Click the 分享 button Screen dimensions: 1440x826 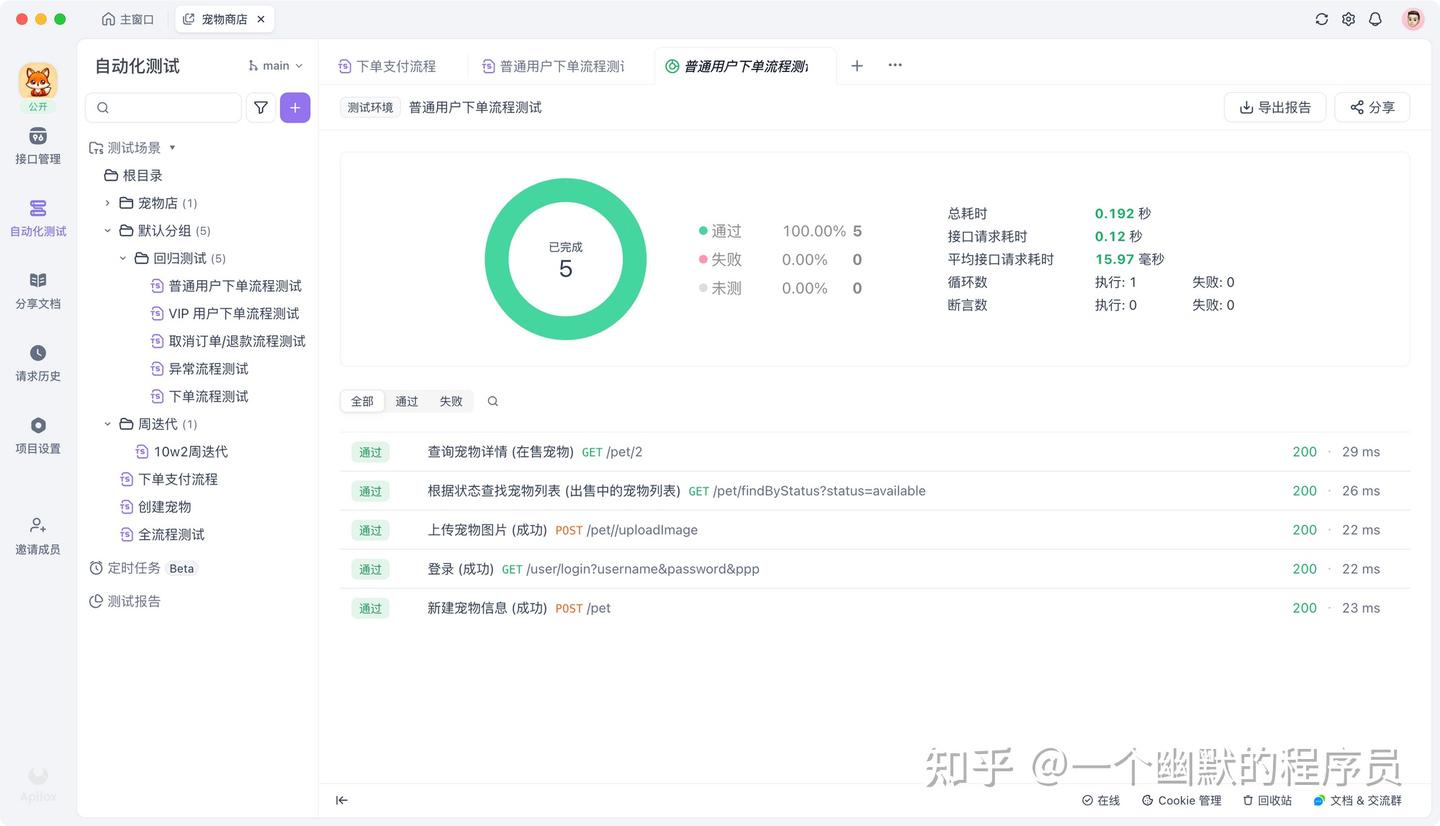tap(1372, 107)
